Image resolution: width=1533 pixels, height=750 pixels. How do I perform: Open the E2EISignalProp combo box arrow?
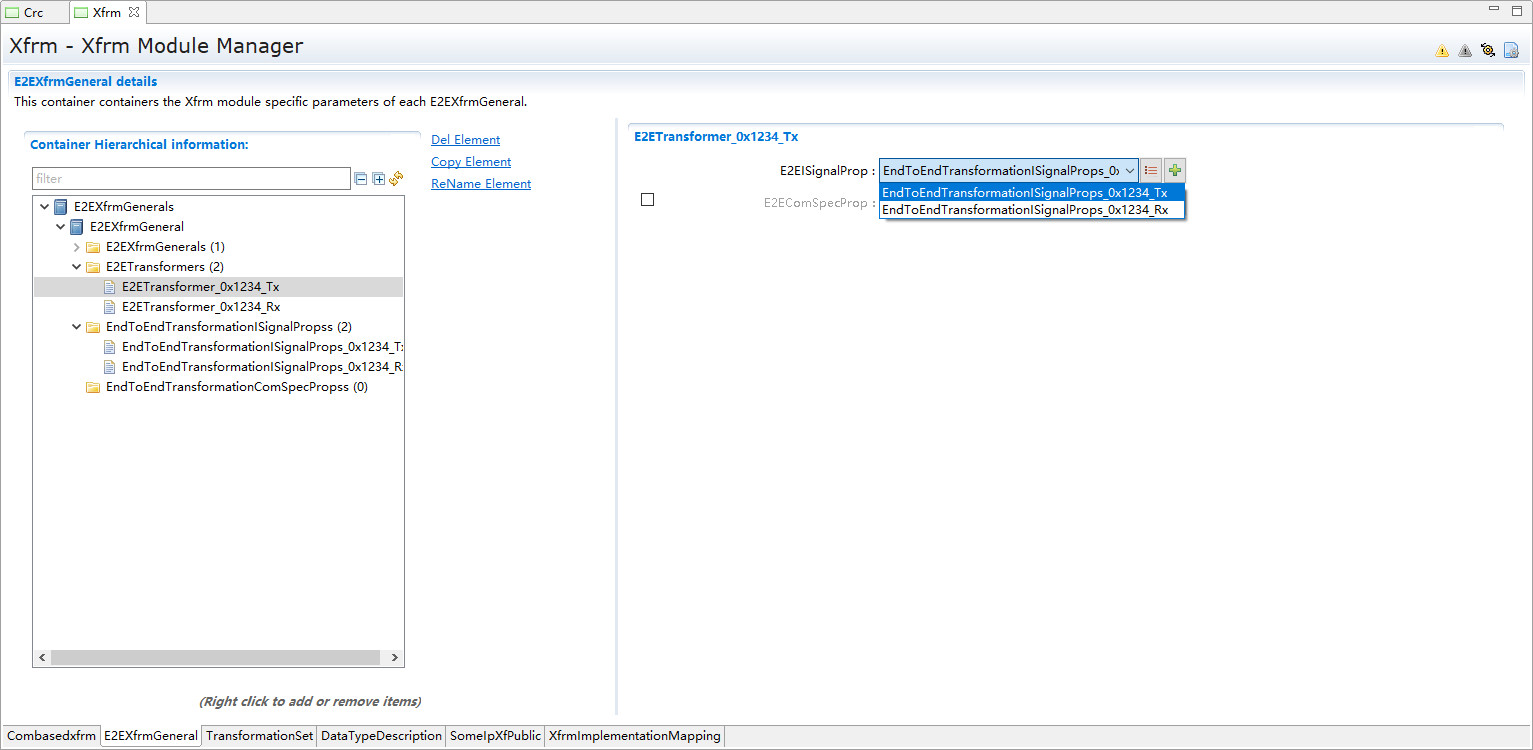click(x=1128, y=171)
